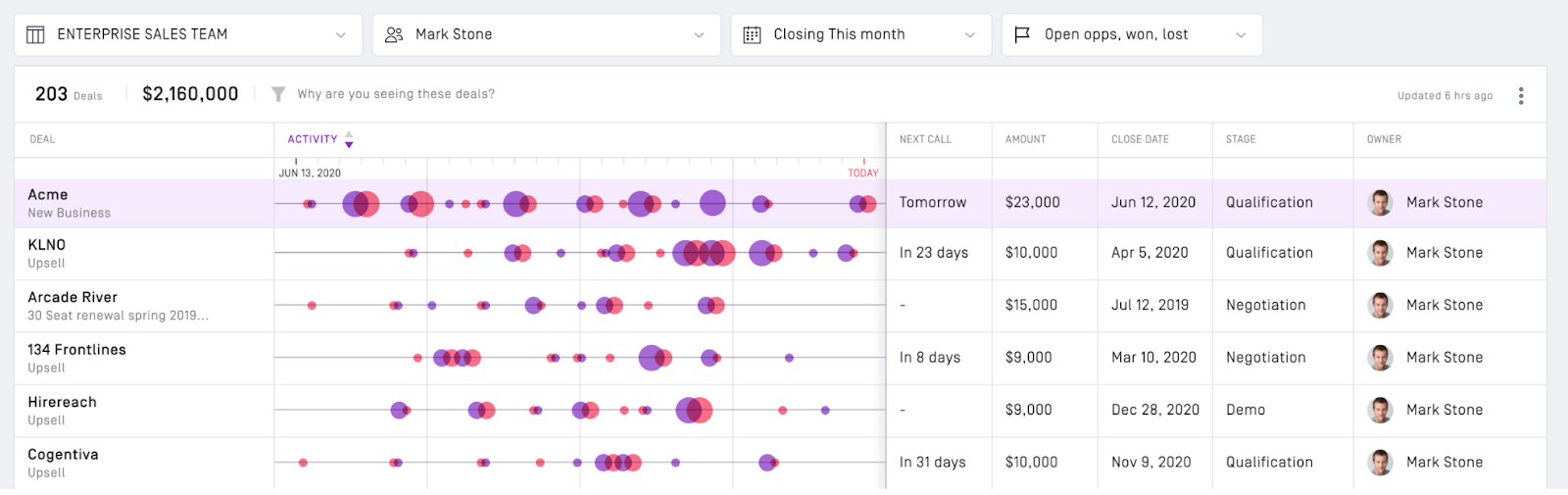This screenshot has height=495, width=1568.
Task: Click the Apr 5, 2020 close date
Action: 1150,253
